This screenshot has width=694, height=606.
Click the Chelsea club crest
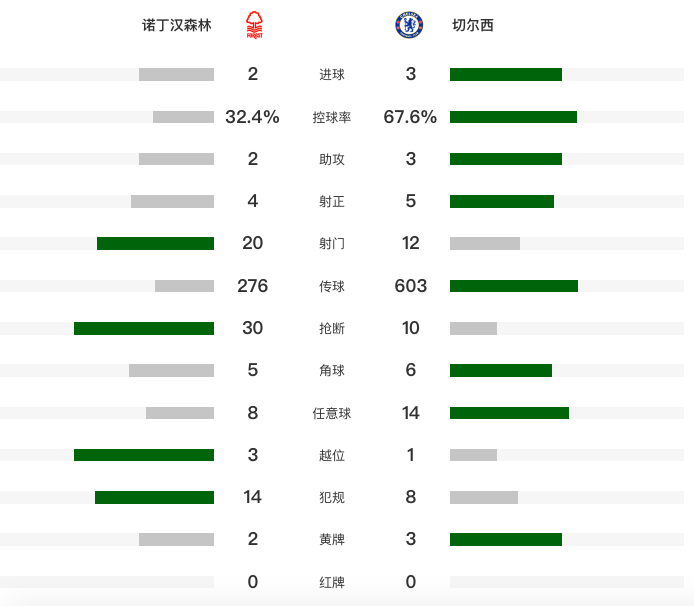pos(409,25)
